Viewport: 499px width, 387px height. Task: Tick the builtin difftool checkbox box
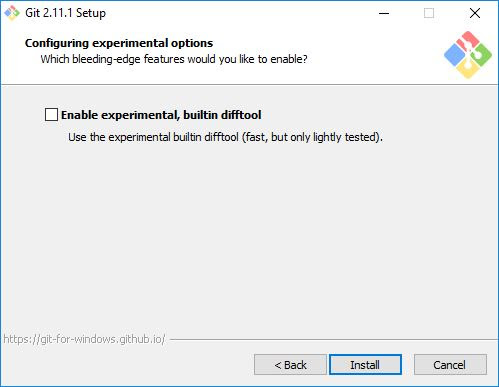pyautogui.click(x=51, y=115)
